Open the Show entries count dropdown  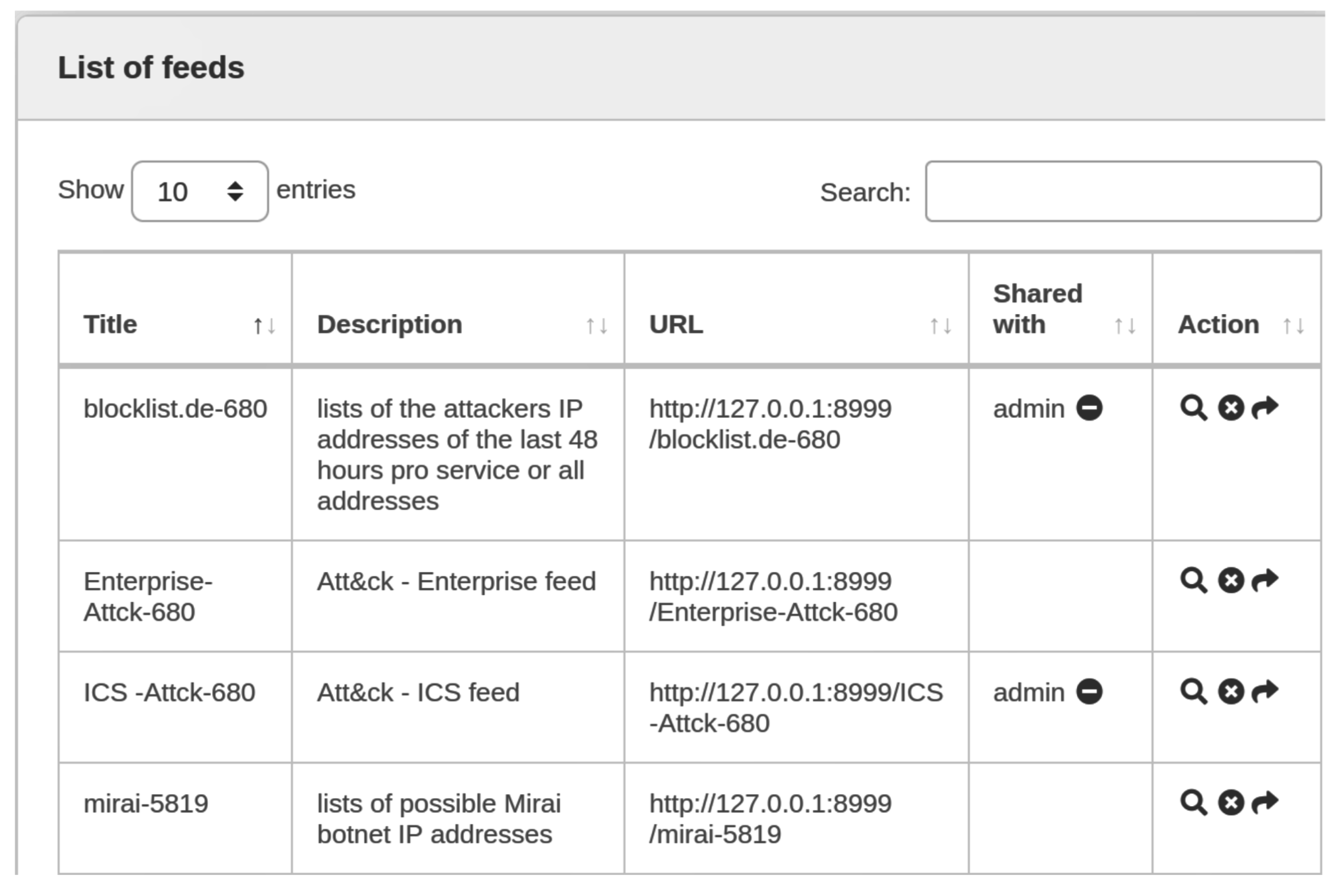pos(200,191)
